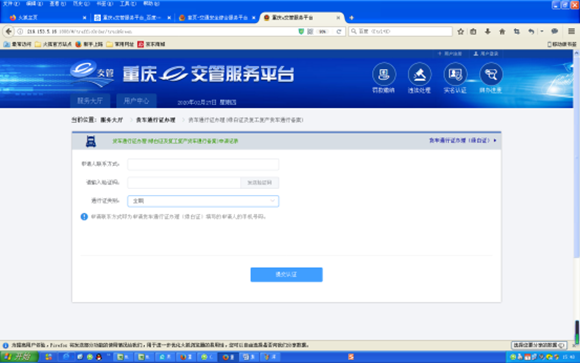The image size is (580, 363).
Task: Close the 火狐主页 tab
Action: coord(84,17)
